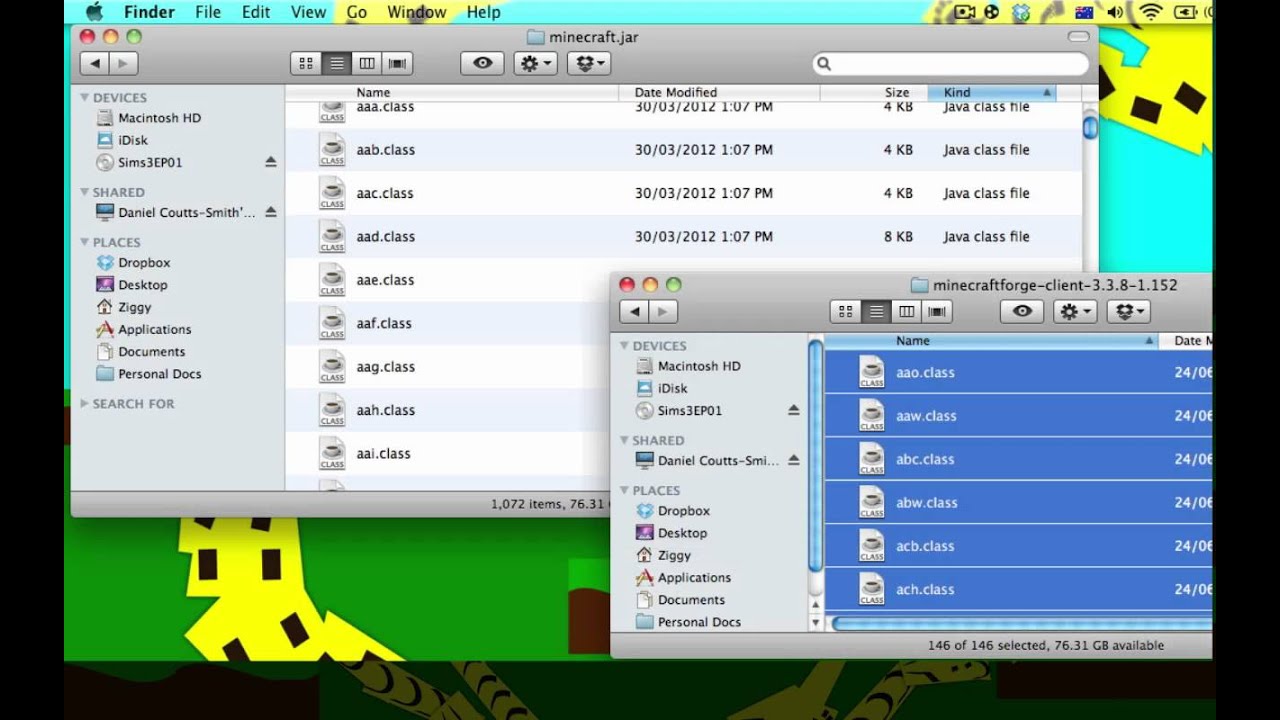Open Dropbox toolbar menu in minecraft.jar window
Viewport: 1280px width, 720px height.
590,63
